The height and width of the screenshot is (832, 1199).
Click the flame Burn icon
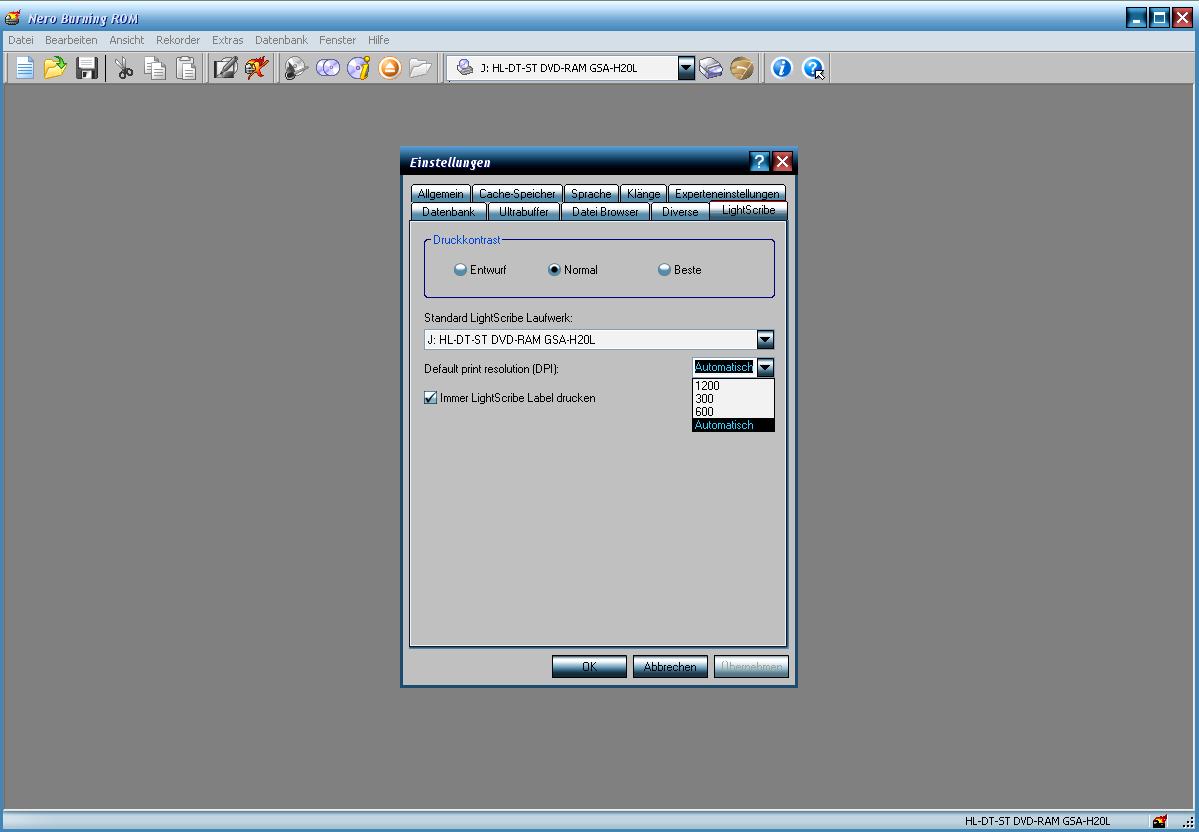256,68
